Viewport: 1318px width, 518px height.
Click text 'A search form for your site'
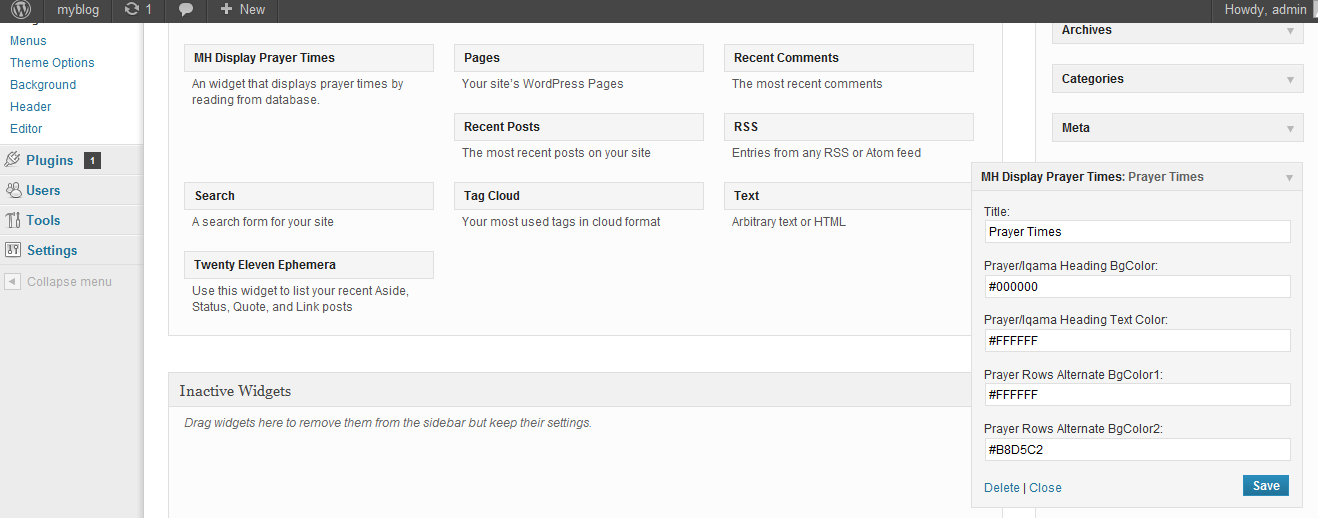click(x=263, y=222)
